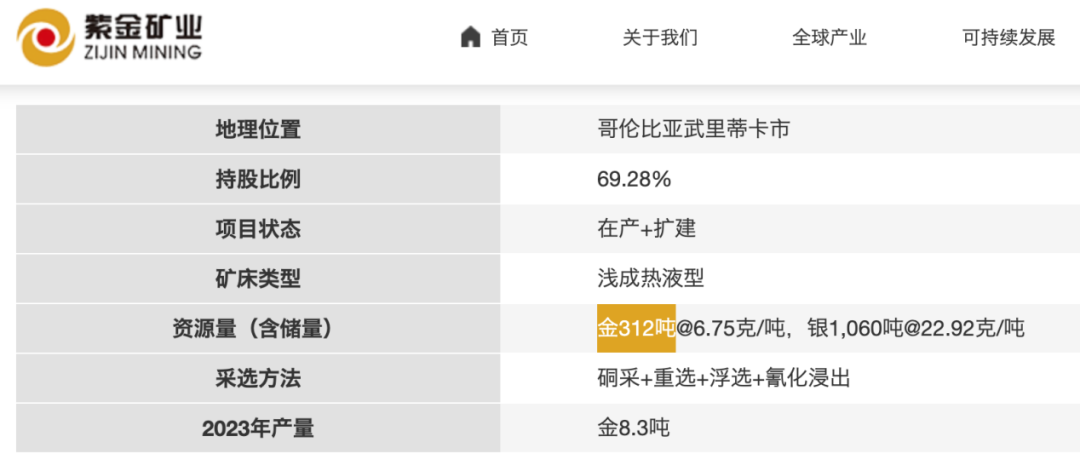
Task: Click the 硐采+重选+浮选+氰化浸出 method value
Action: coord(724,378)
